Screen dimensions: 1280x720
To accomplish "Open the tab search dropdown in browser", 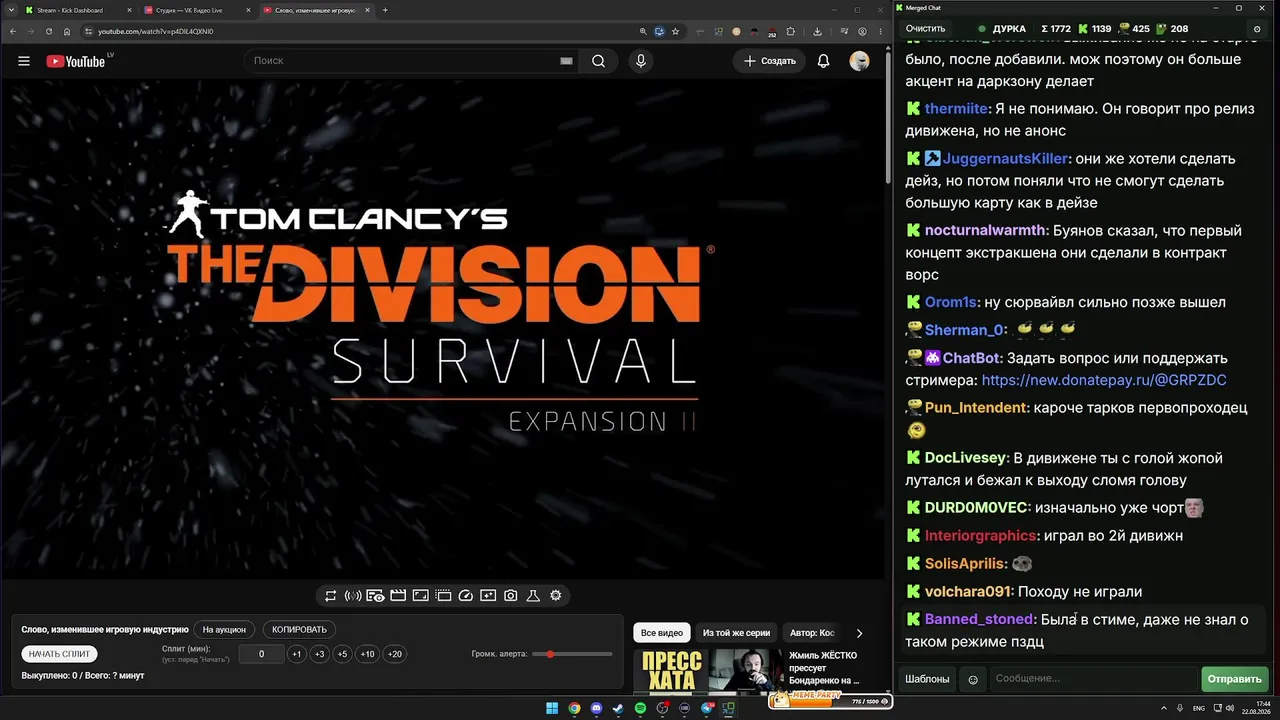I will click(x=13, y=10).
